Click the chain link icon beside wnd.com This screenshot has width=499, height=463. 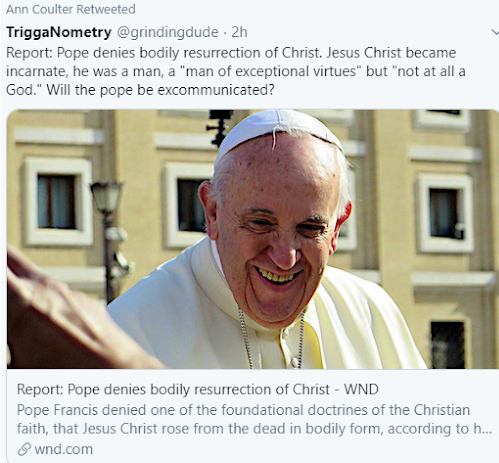click(x=24, y=449)
